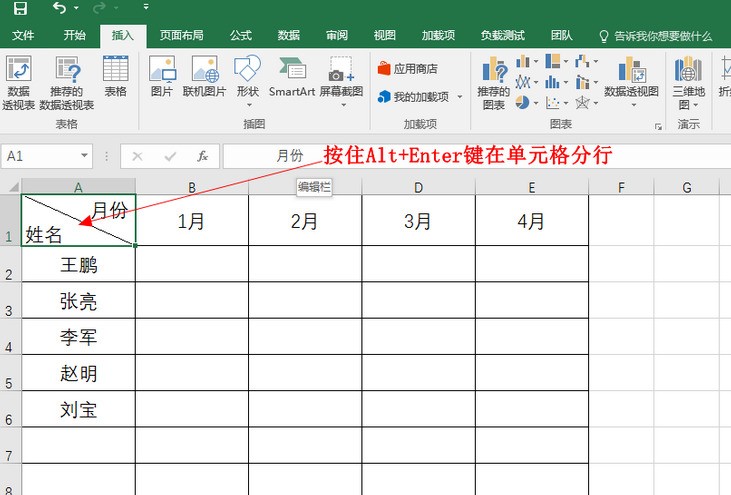Open 推荐的图表 recommended charts
Image resolution: width=731 pixels, height=495 pixels.
(493, 83)
